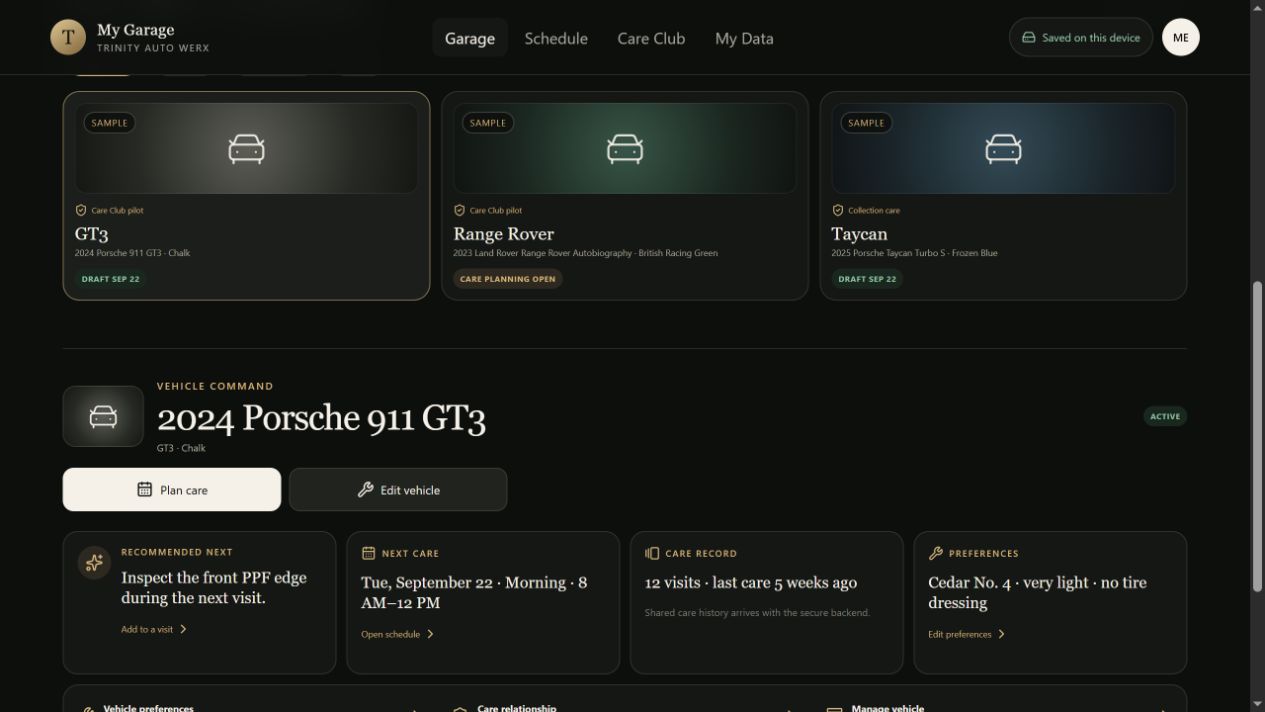
Task: Click the page scrollbar up arrow
Action: click(x=1258, y=7)
